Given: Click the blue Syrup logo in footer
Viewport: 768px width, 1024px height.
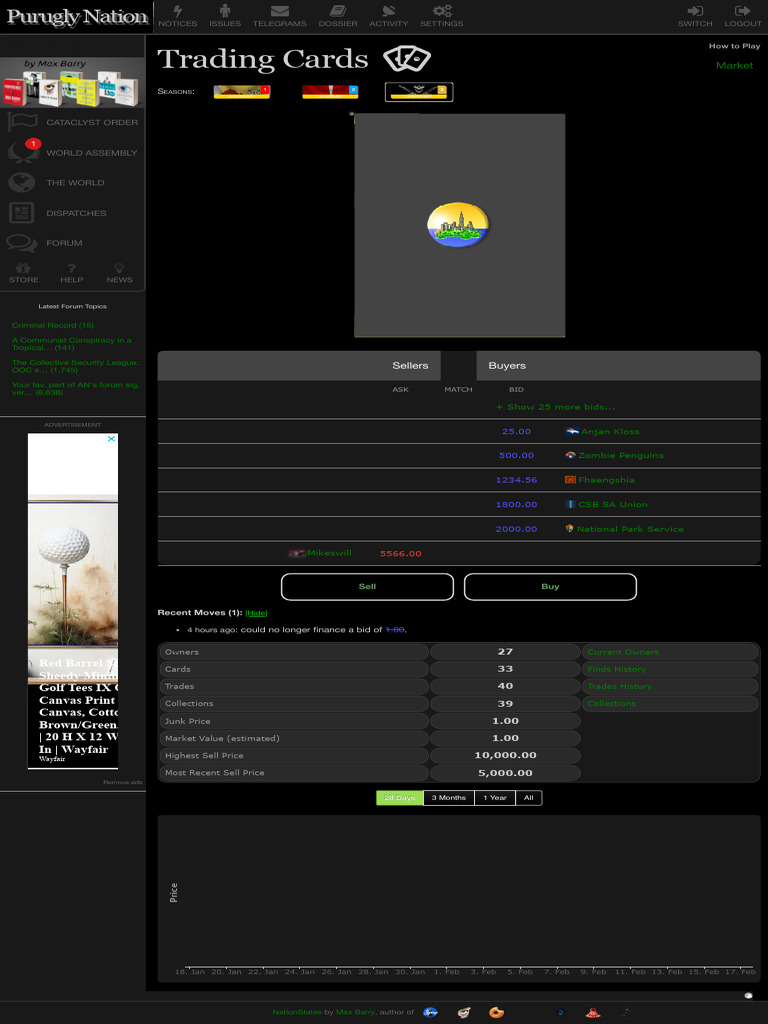Looking at the screenshot, I should [430, 1012].
